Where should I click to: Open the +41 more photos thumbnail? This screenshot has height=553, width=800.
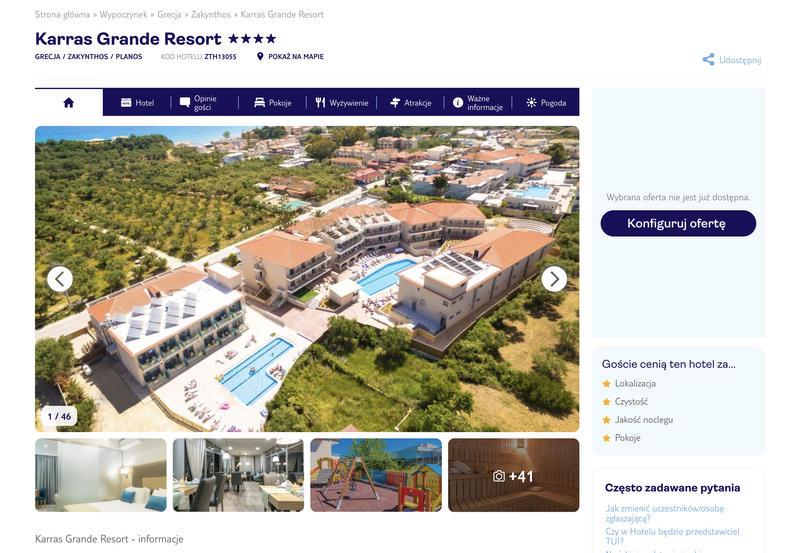click(513, 475)
